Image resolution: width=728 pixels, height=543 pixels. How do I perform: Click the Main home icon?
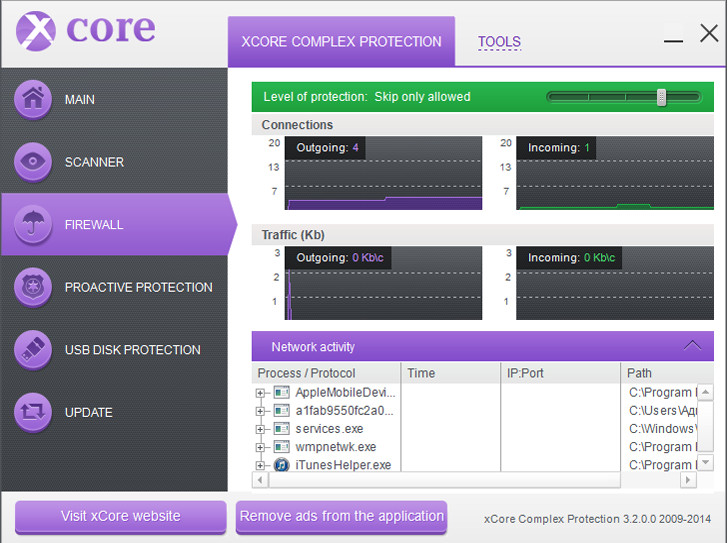click(33, 99)
